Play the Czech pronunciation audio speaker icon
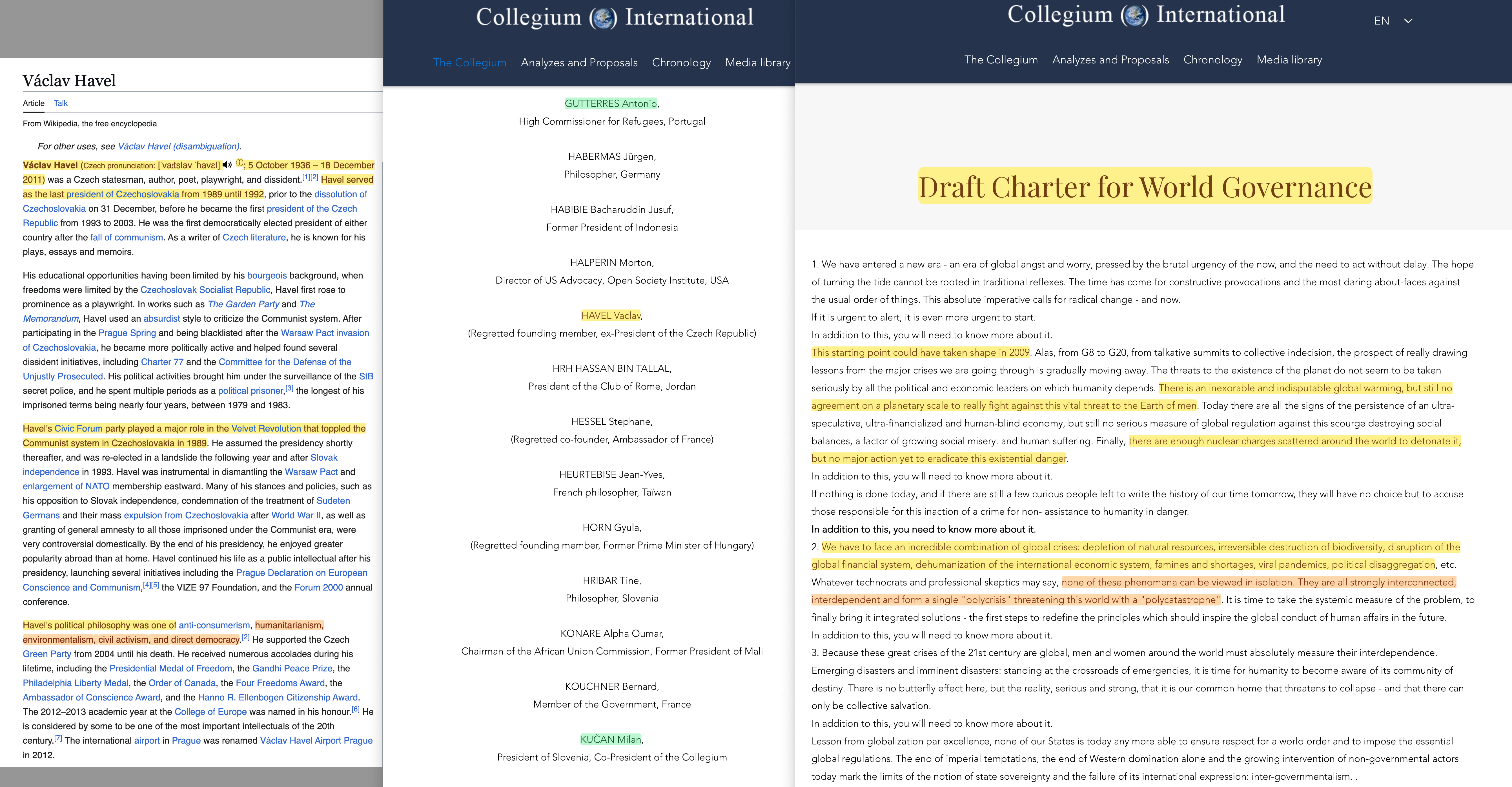The width and height of the screenshot is (1512, 787). point(227,165)
